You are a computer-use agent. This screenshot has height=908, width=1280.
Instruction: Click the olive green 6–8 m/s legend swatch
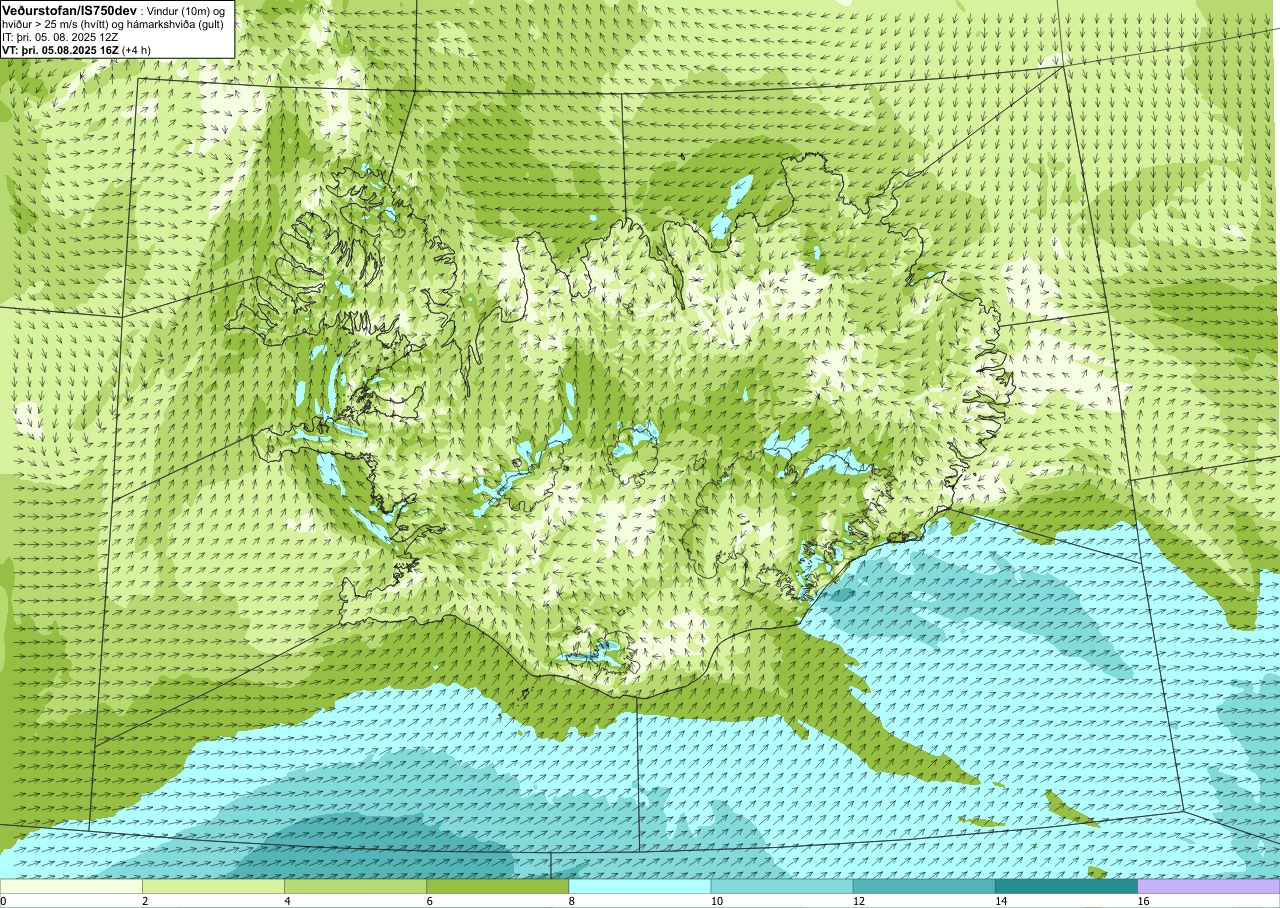pos(497,886)
